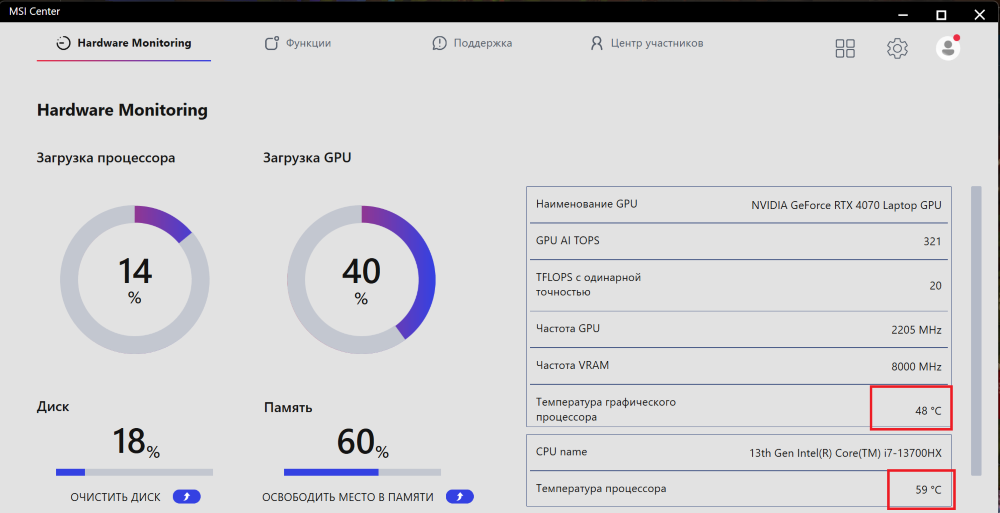Image resolution: width=1000 pixels, height=513 pixels.
Task: Click the 59 °C CPU temperature value
Action: point(928,490)
